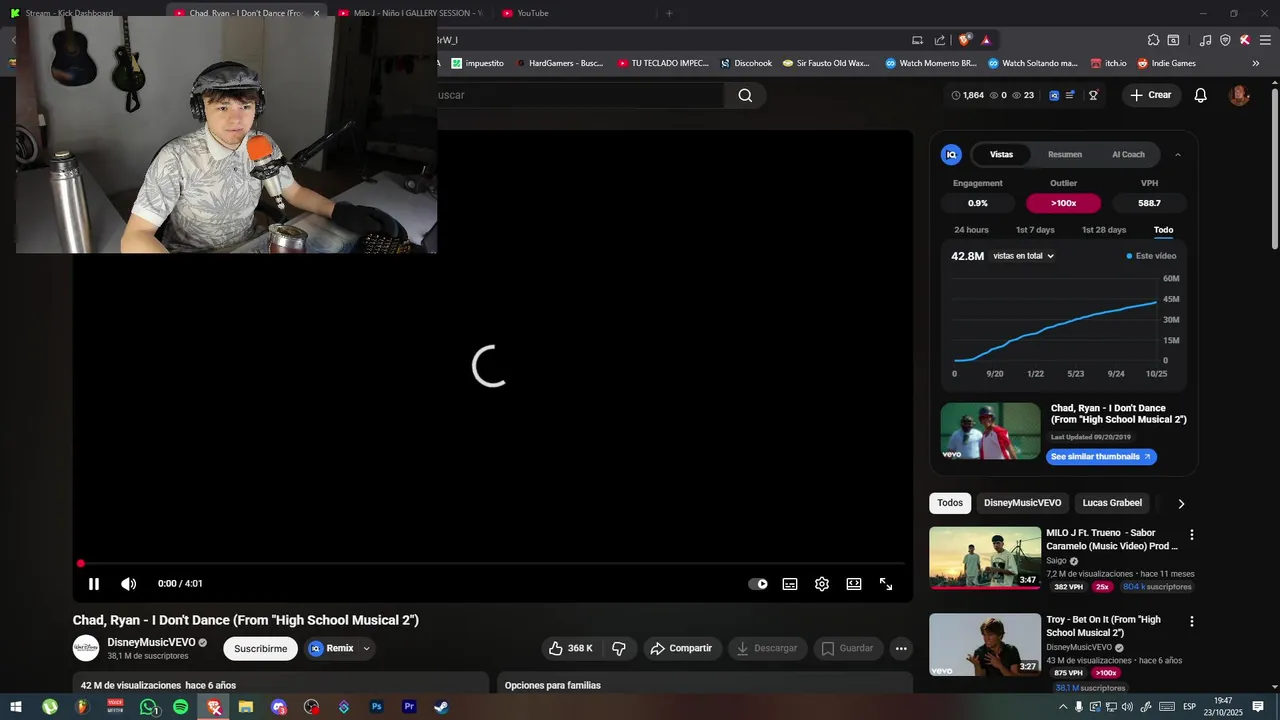This screenshot has width=1280, height=720.
Task: Click into the YouTube search field
Action: click(580, 95)
